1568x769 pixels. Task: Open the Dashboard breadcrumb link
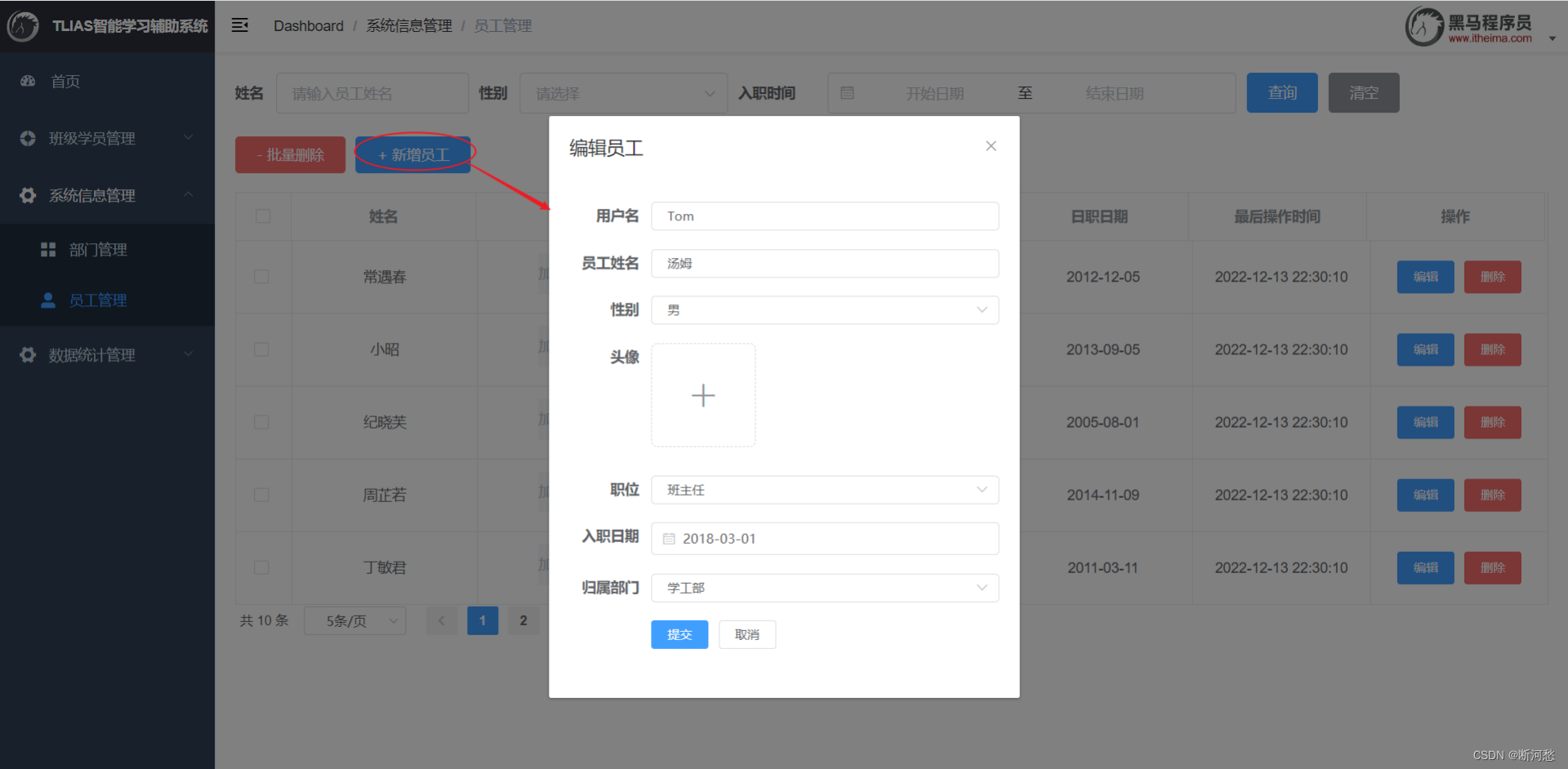309,25
